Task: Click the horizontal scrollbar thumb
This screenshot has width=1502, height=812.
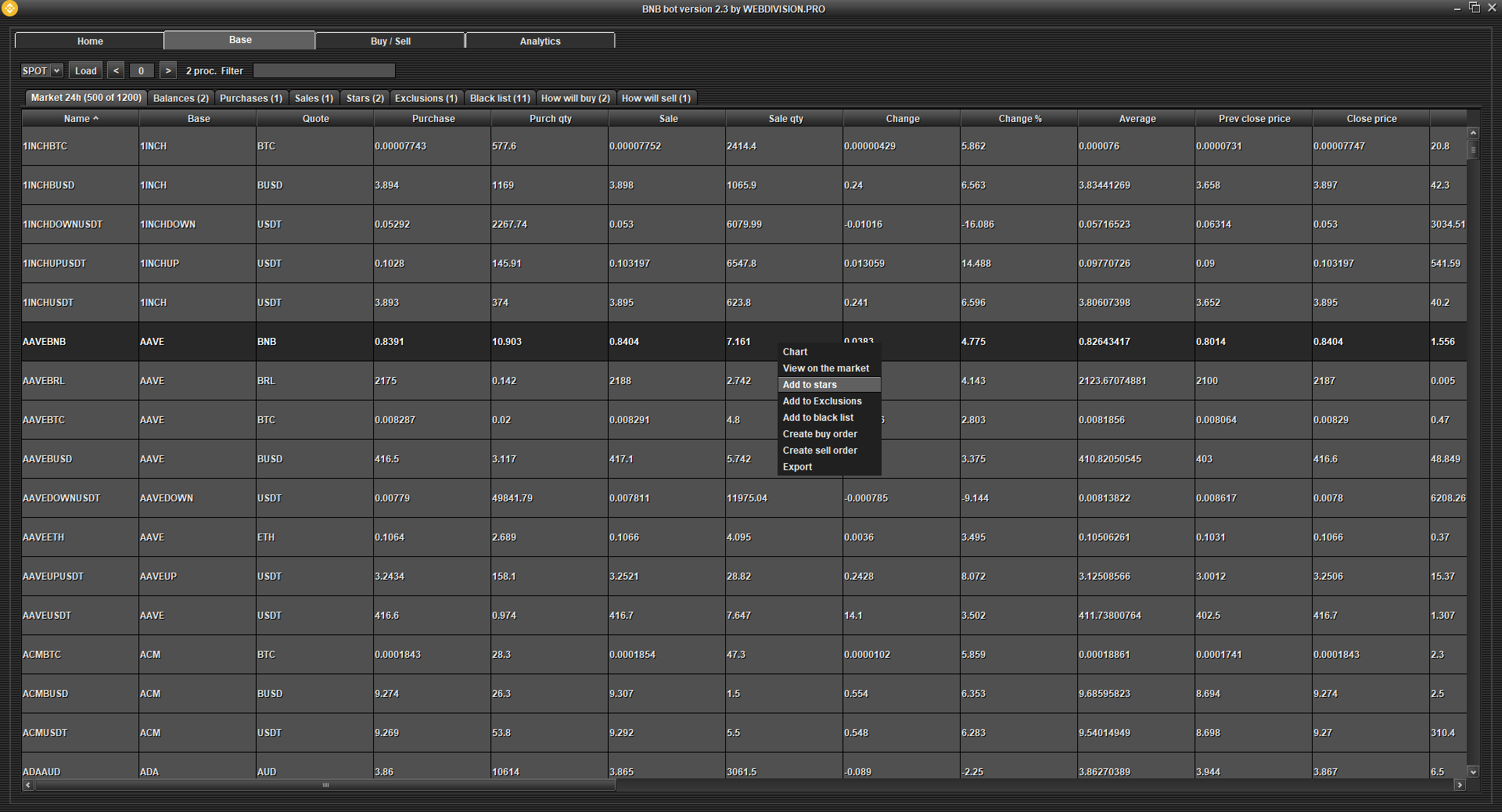Action: click(325, 785)
